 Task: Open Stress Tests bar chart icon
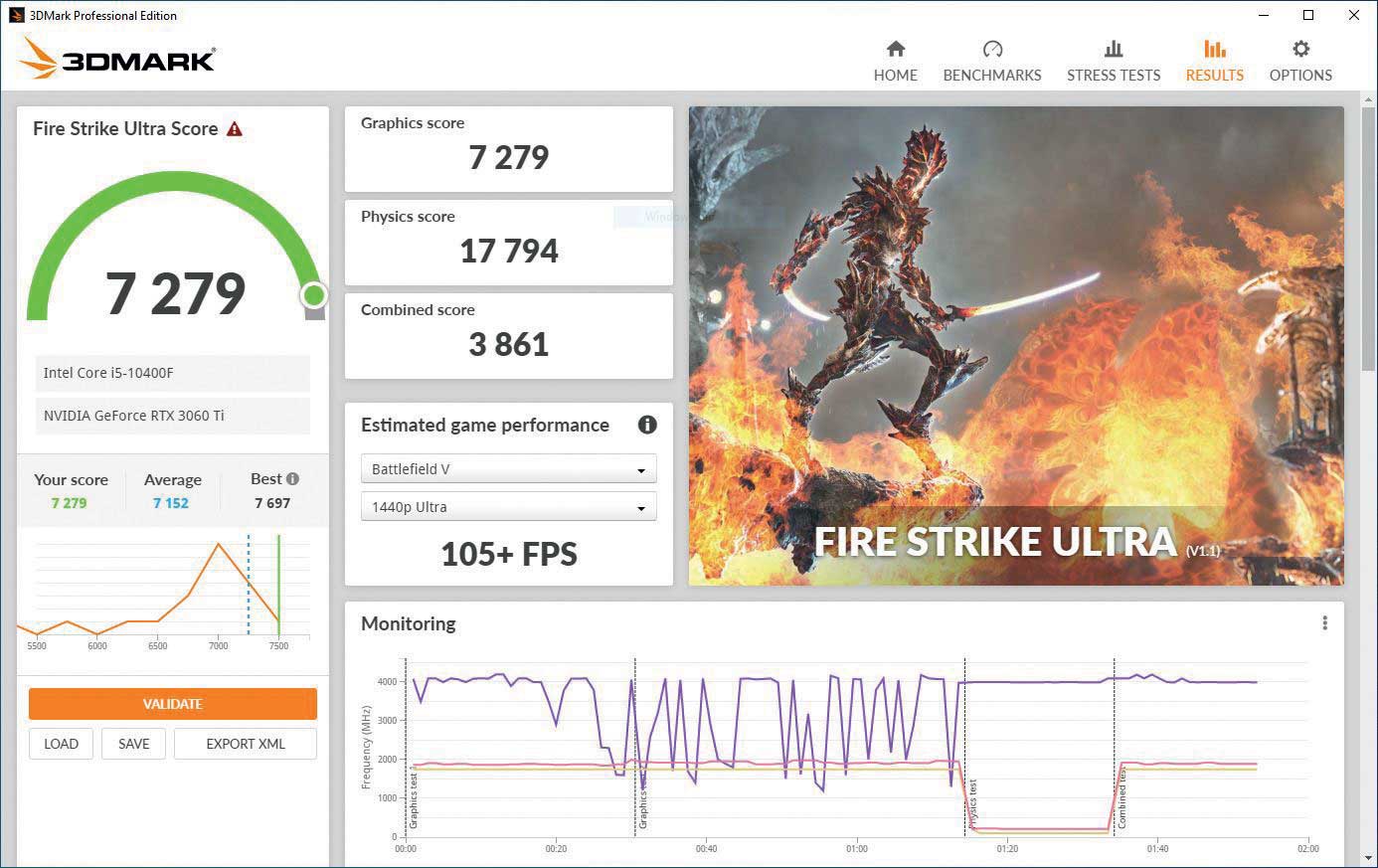click(x=1113, y=49)
